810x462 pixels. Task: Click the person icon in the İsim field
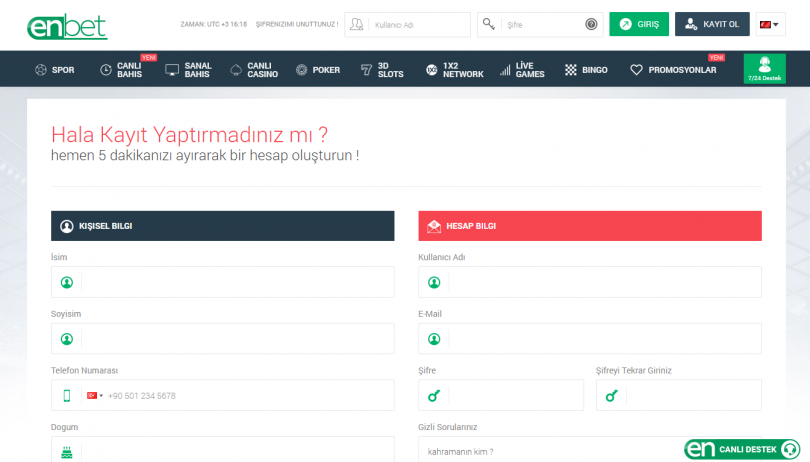click(x=67, y=282)
